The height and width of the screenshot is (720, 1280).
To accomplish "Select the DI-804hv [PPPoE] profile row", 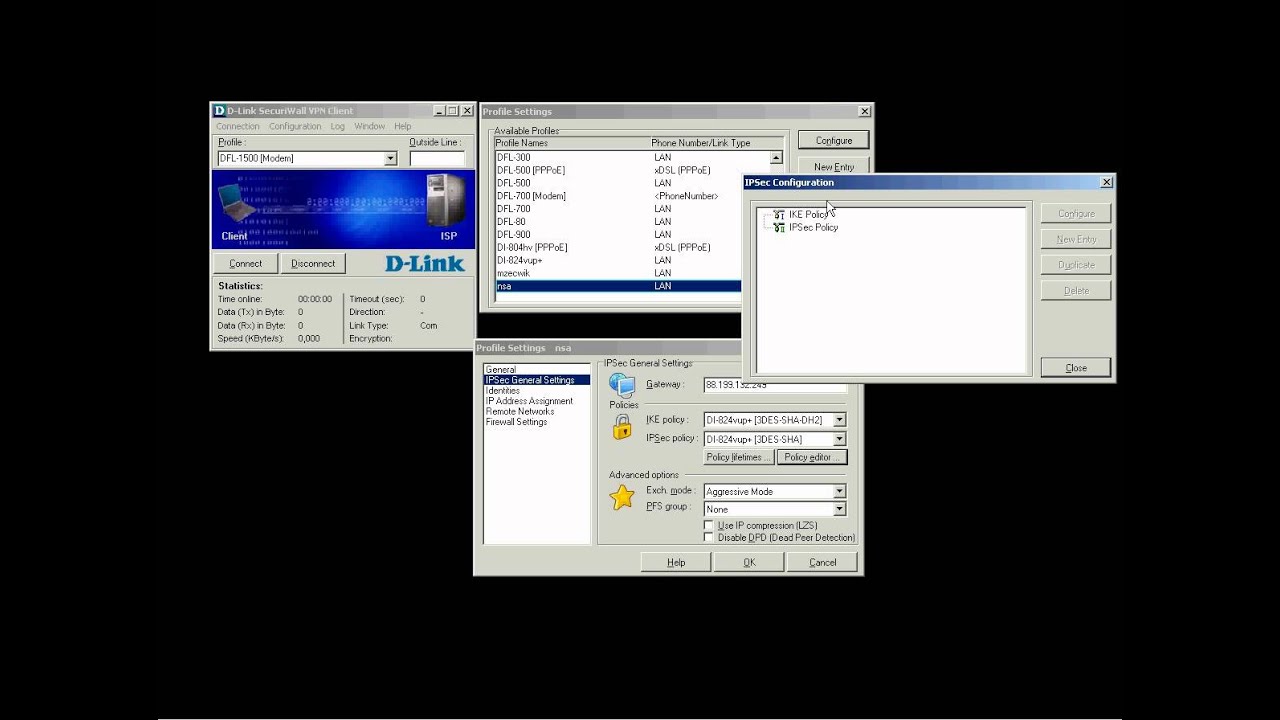I will 619,248.
